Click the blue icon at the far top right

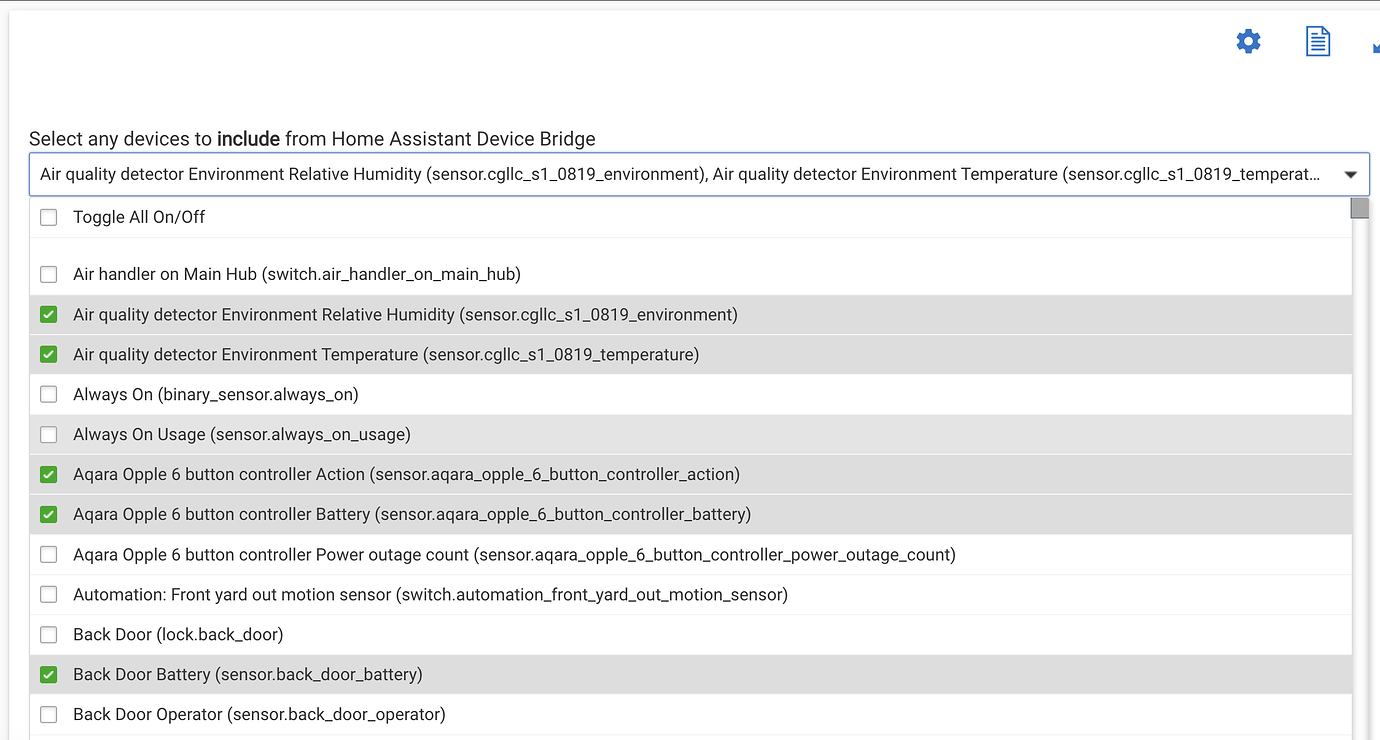coord(1376,45)
